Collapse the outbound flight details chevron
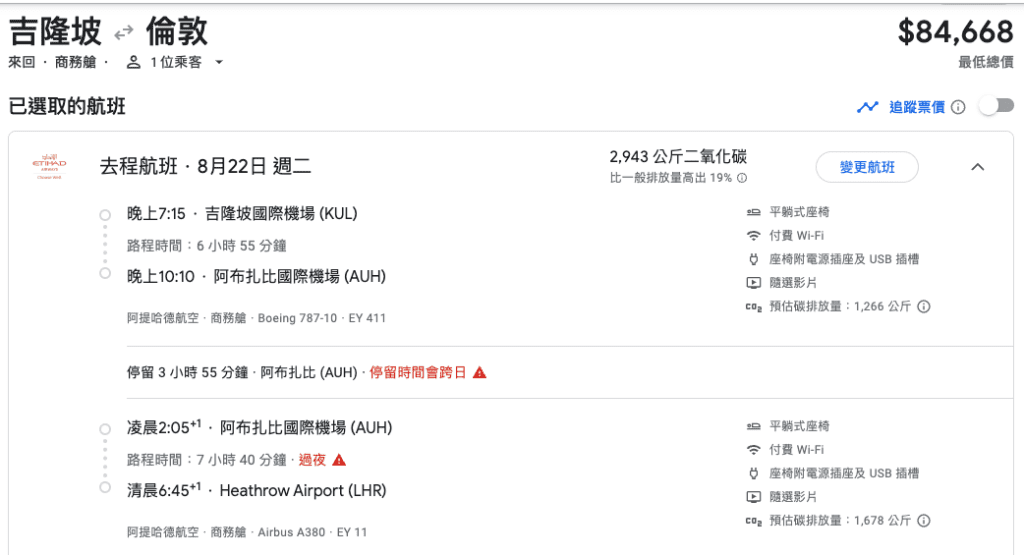The image size is (1024, 555). tap(978, 167)
